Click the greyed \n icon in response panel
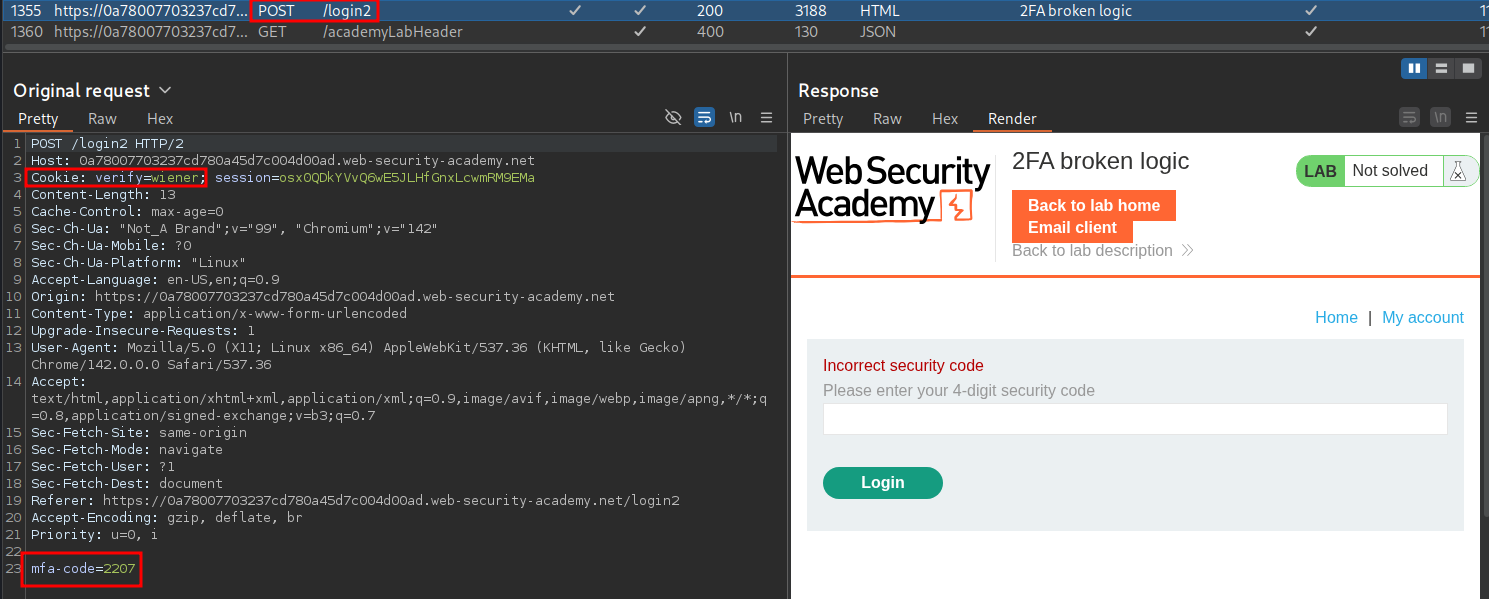 (1440, 117)
